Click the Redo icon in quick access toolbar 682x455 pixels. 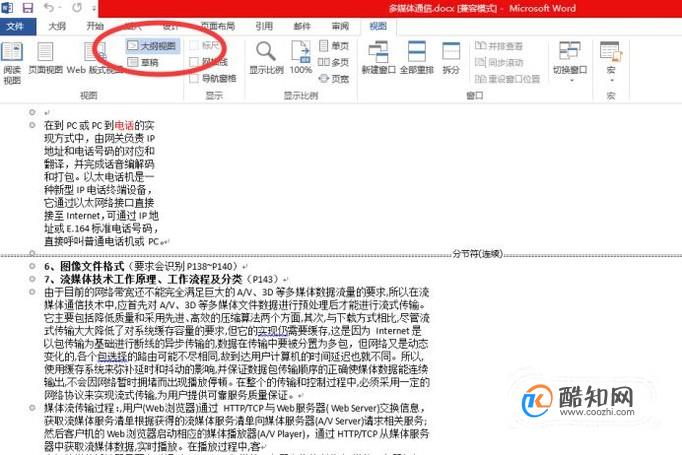tap(77, 8)
